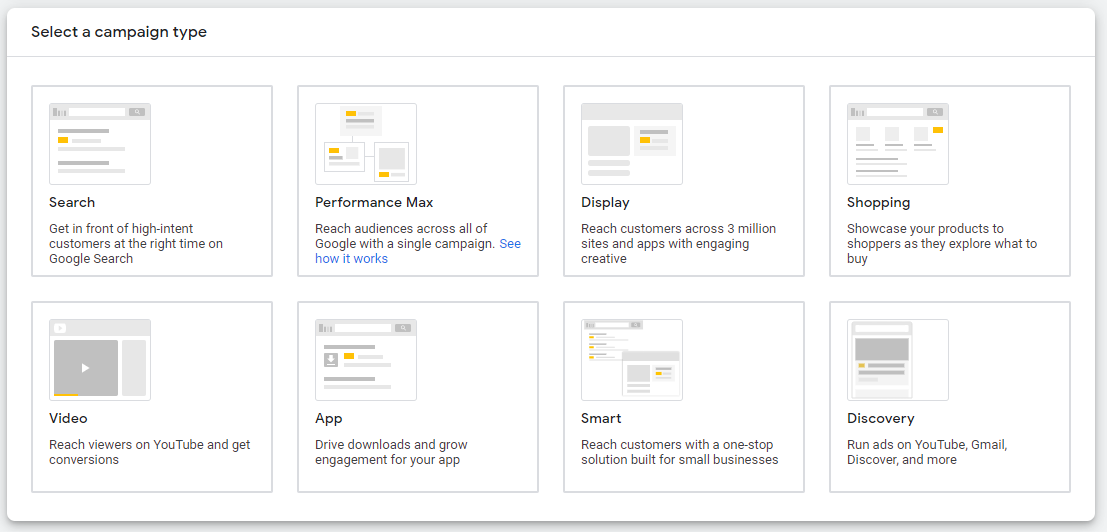Choose the Performance Max title
This screenshot has height=532, width=1107.
374,203
